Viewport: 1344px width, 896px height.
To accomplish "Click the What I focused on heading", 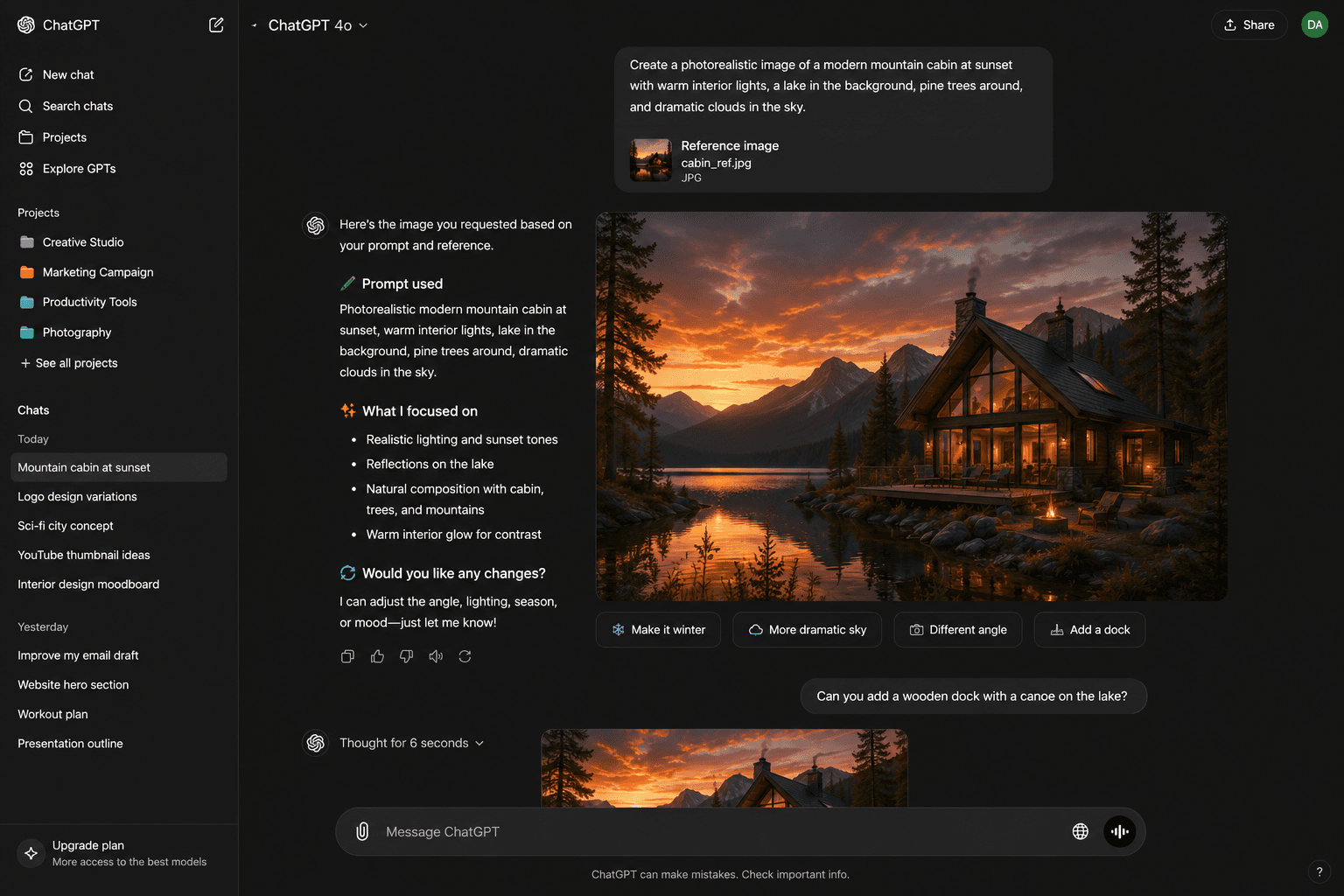I will pyautogui.click(x=420, y=411).
